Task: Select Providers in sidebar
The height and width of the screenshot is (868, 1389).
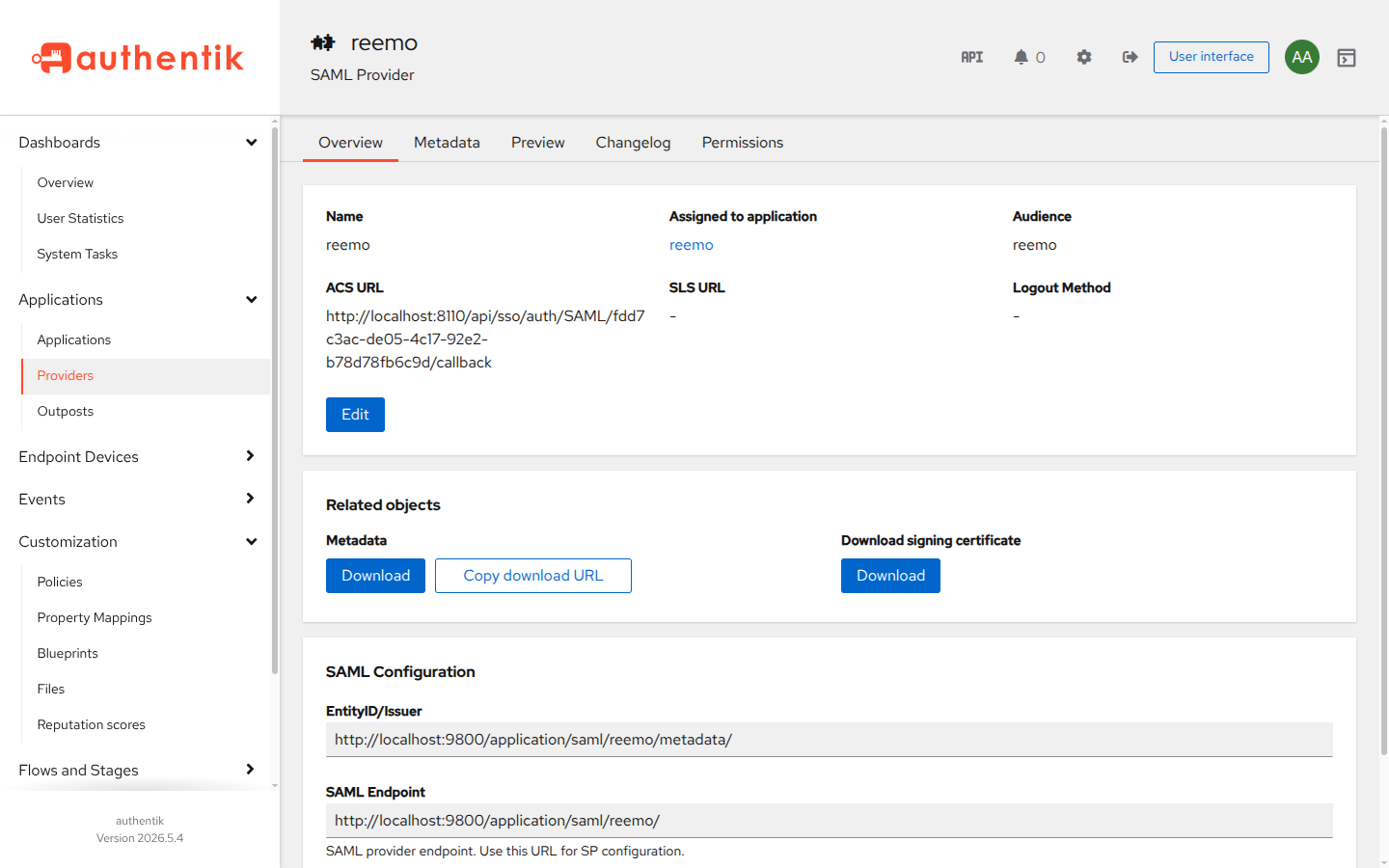Action: 146,376
